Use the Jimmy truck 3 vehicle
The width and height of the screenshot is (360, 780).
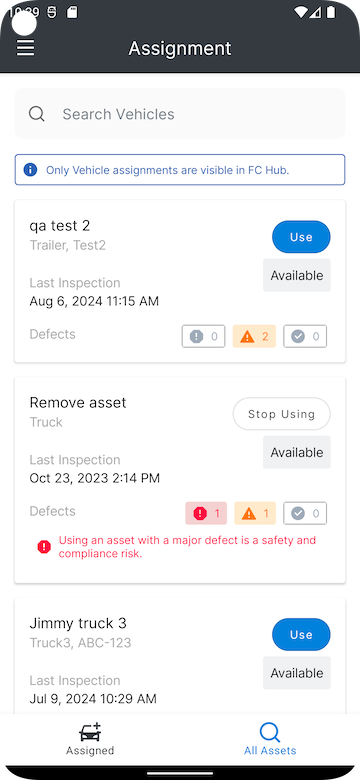tap(301, 635)
